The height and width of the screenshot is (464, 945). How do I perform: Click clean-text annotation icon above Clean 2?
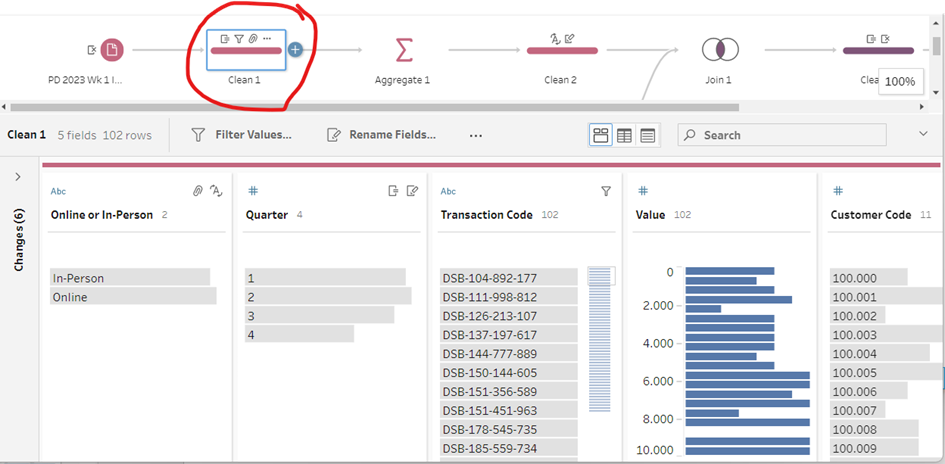point(556,39)
